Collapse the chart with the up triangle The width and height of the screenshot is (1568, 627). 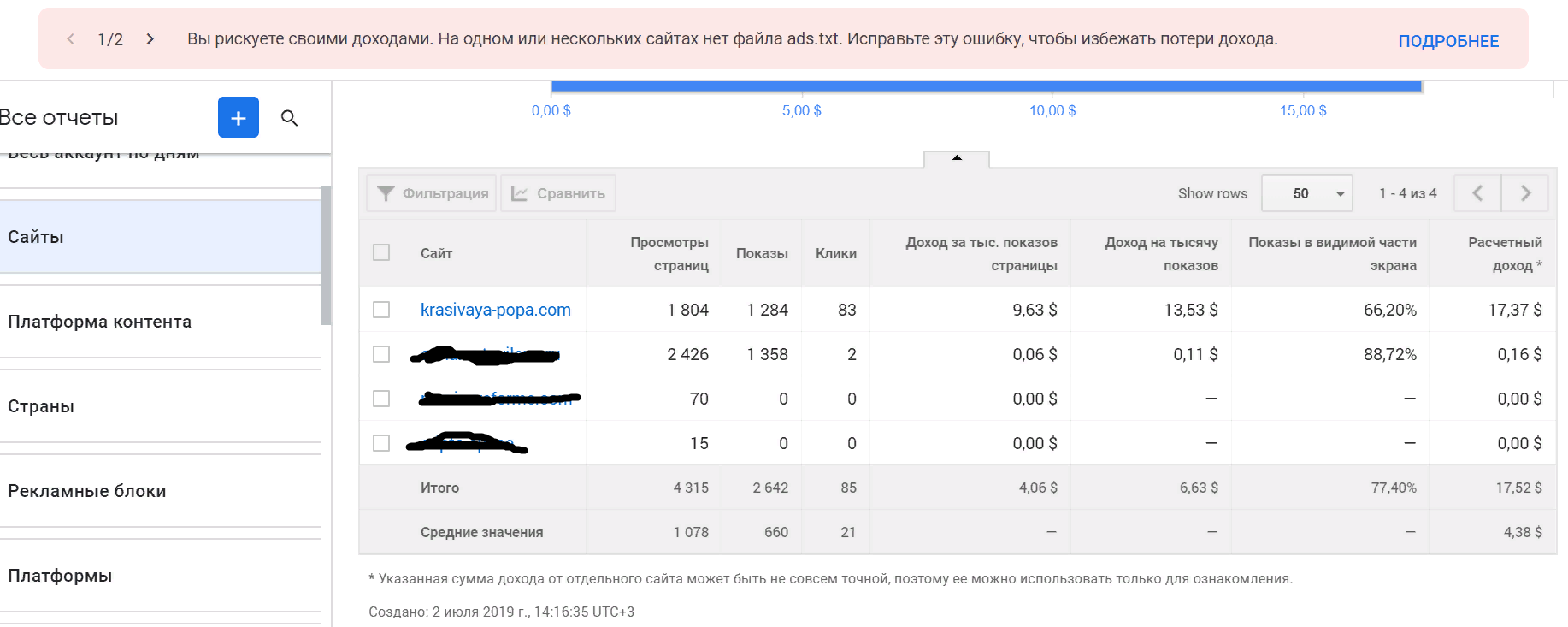[957, 158]
